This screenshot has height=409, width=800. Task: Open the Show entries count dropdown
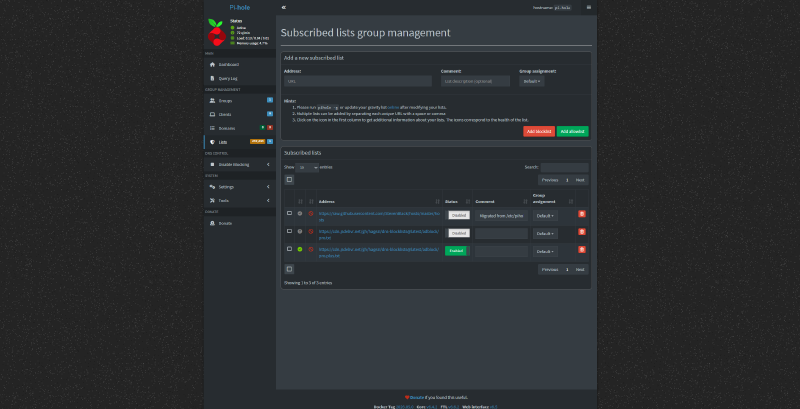(307, 167)
